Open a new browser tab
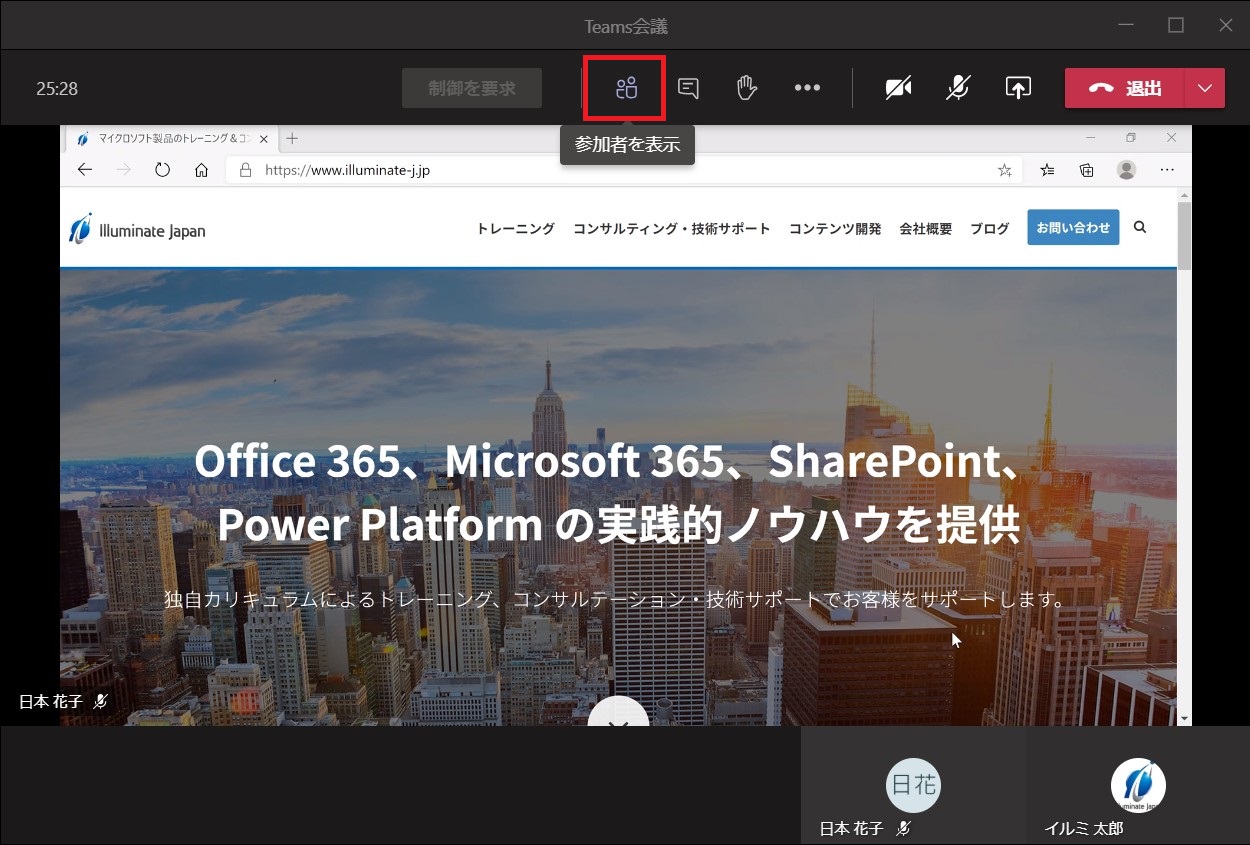The height and width of the screenshot is (845, 1250). (292, 138)
